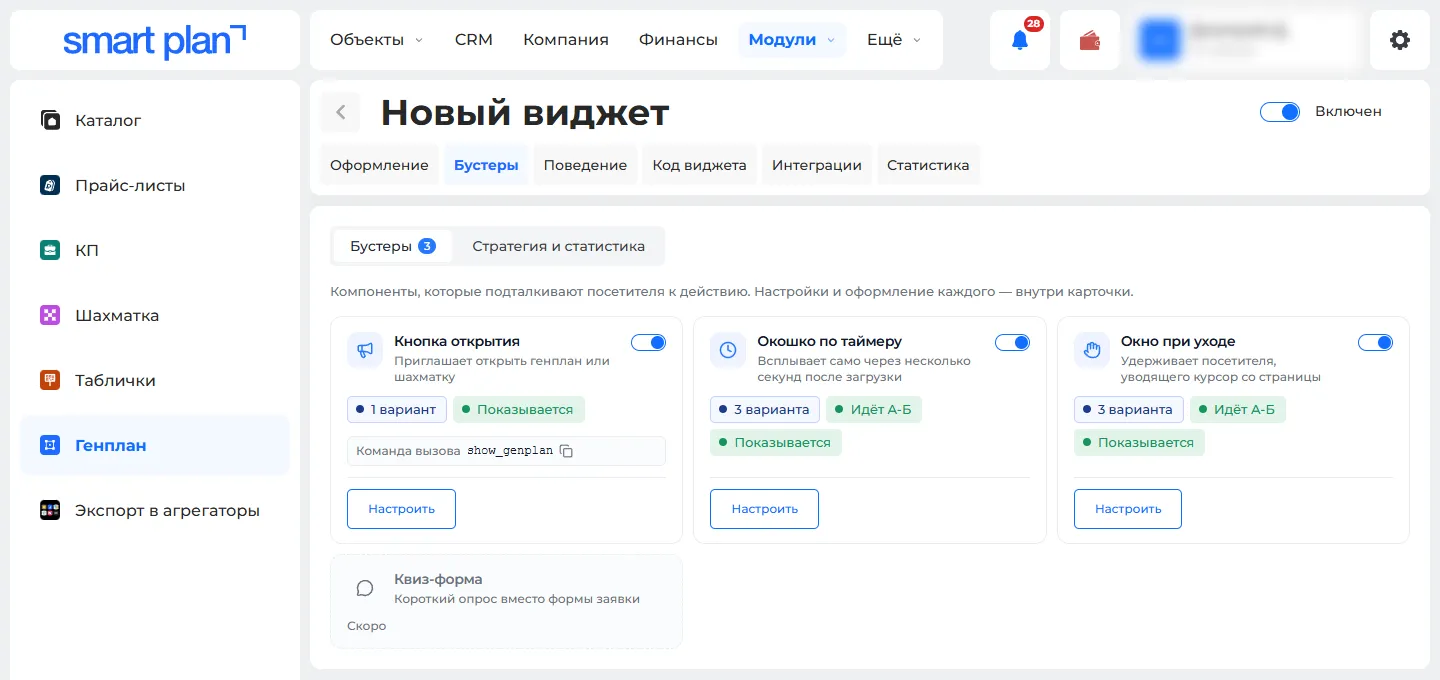Switch to the Статистика tab
Viewport: 1440px width, 680px height.
928,165
